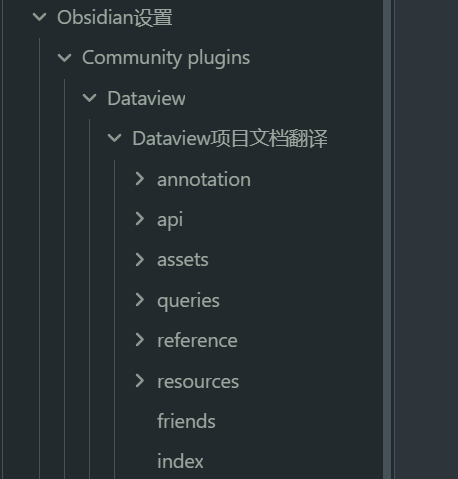Select the Community plugins folder label
The width and height of the screenshot is (458, 479).
(x=166, y=58)
